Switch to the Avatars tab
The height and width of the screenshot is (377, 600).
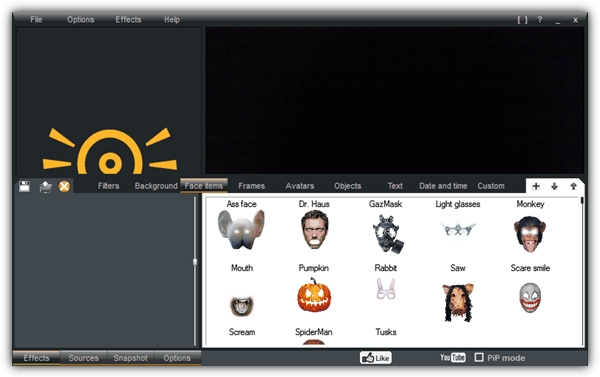(x=300, y=186)
